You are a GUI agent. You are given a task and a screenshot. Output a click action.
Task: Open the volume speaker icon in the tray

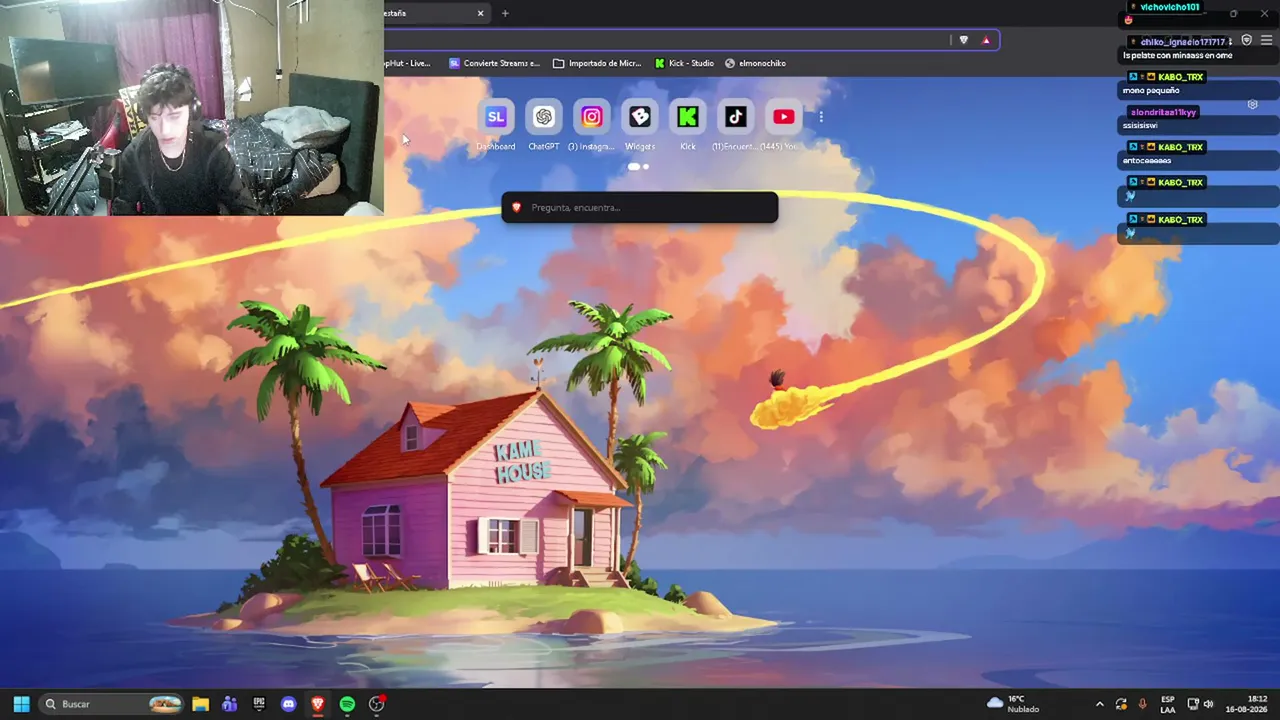(x=1208, y=704)
